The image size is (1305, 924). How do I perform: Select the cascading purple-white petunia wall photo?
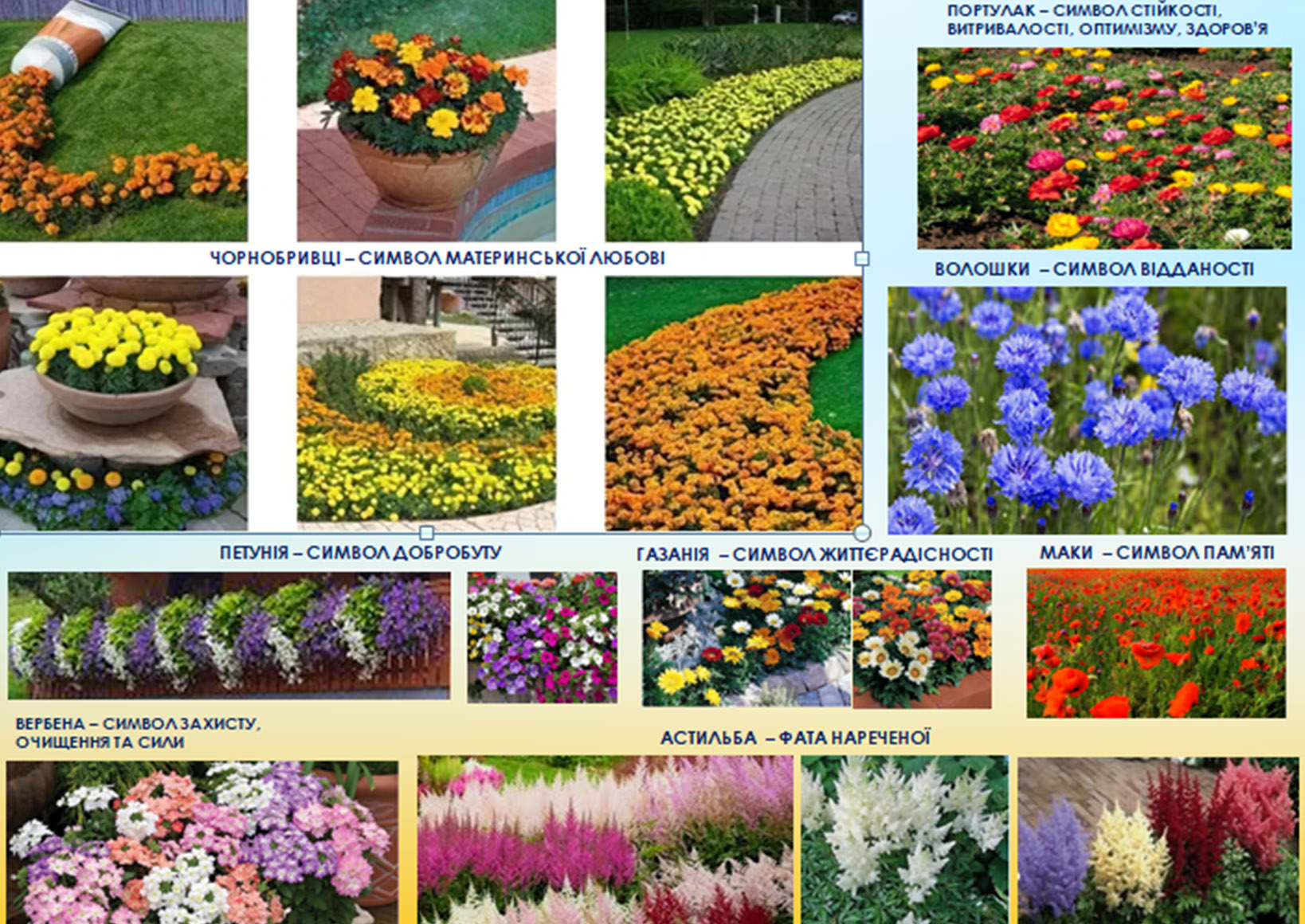[x=229, y=636]
